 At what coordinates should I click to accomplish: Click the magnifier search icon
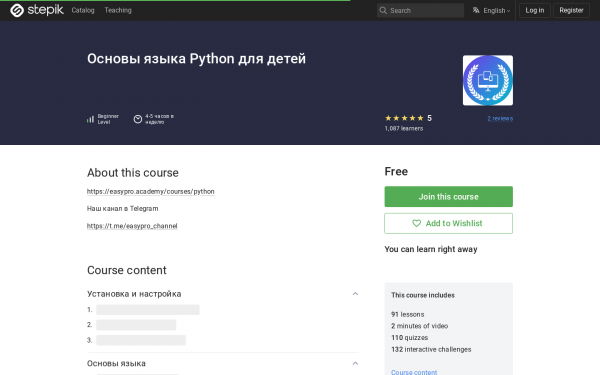click(x=383, y=10)
